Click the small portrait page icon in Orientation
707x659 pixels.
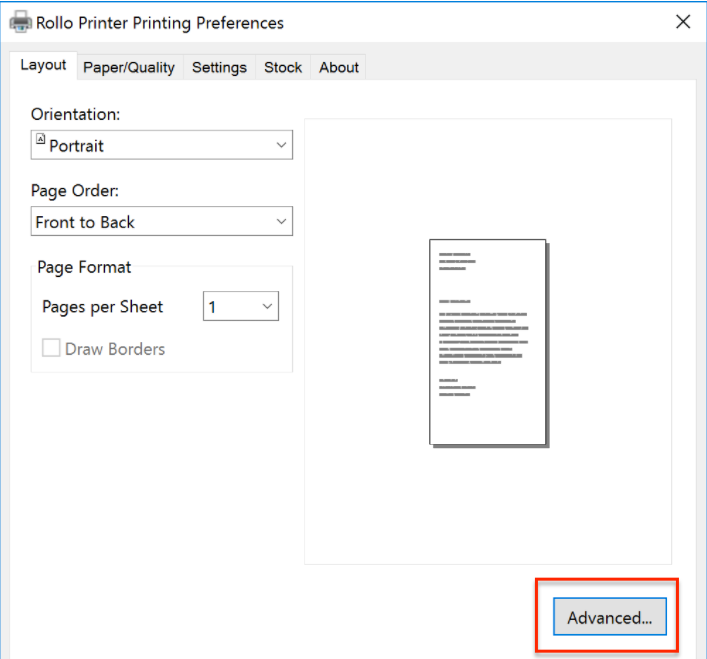[x=41, y=142]
